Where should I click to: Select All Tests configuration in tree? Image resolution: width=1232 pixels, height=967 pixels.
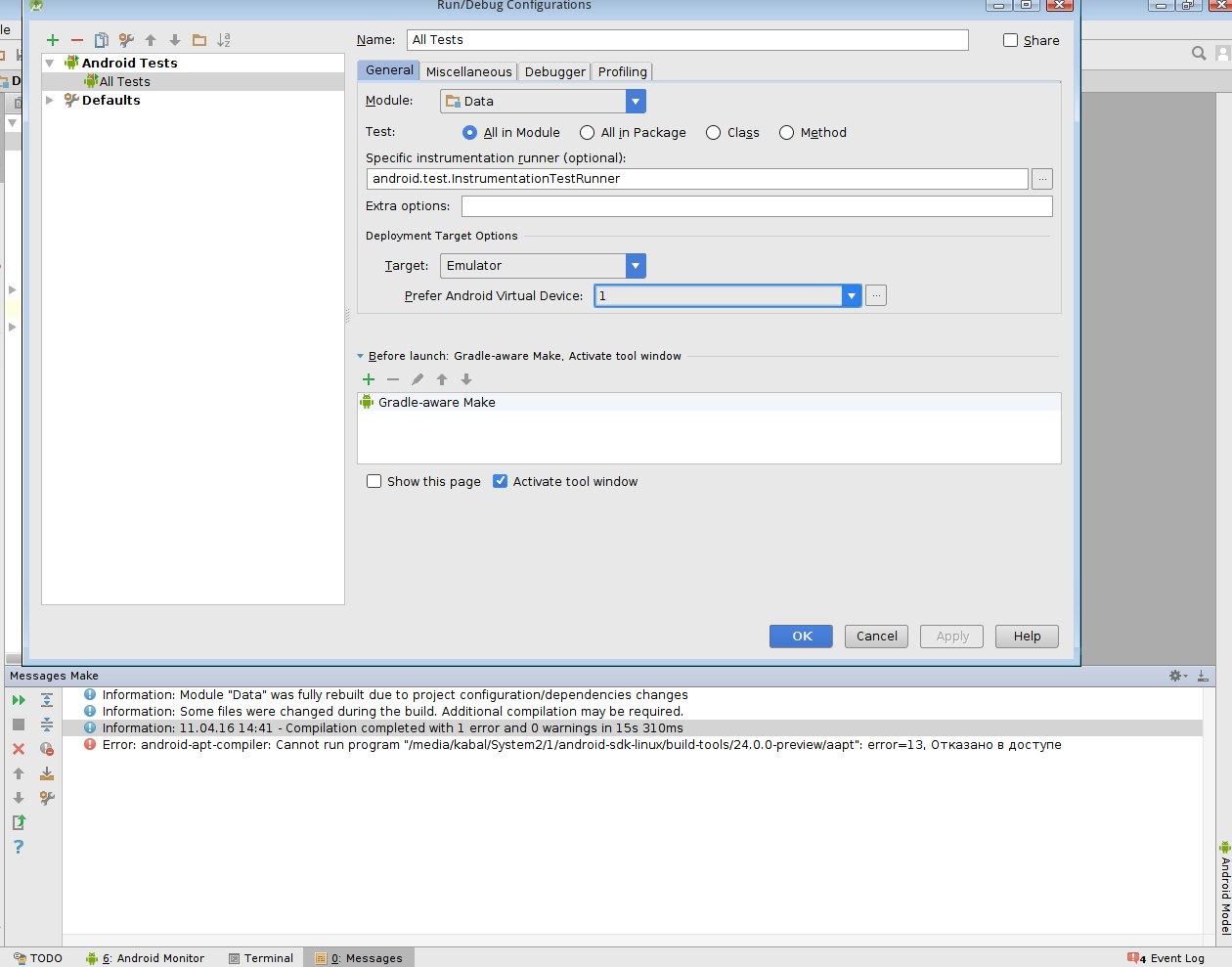click(x=194, y=82)
